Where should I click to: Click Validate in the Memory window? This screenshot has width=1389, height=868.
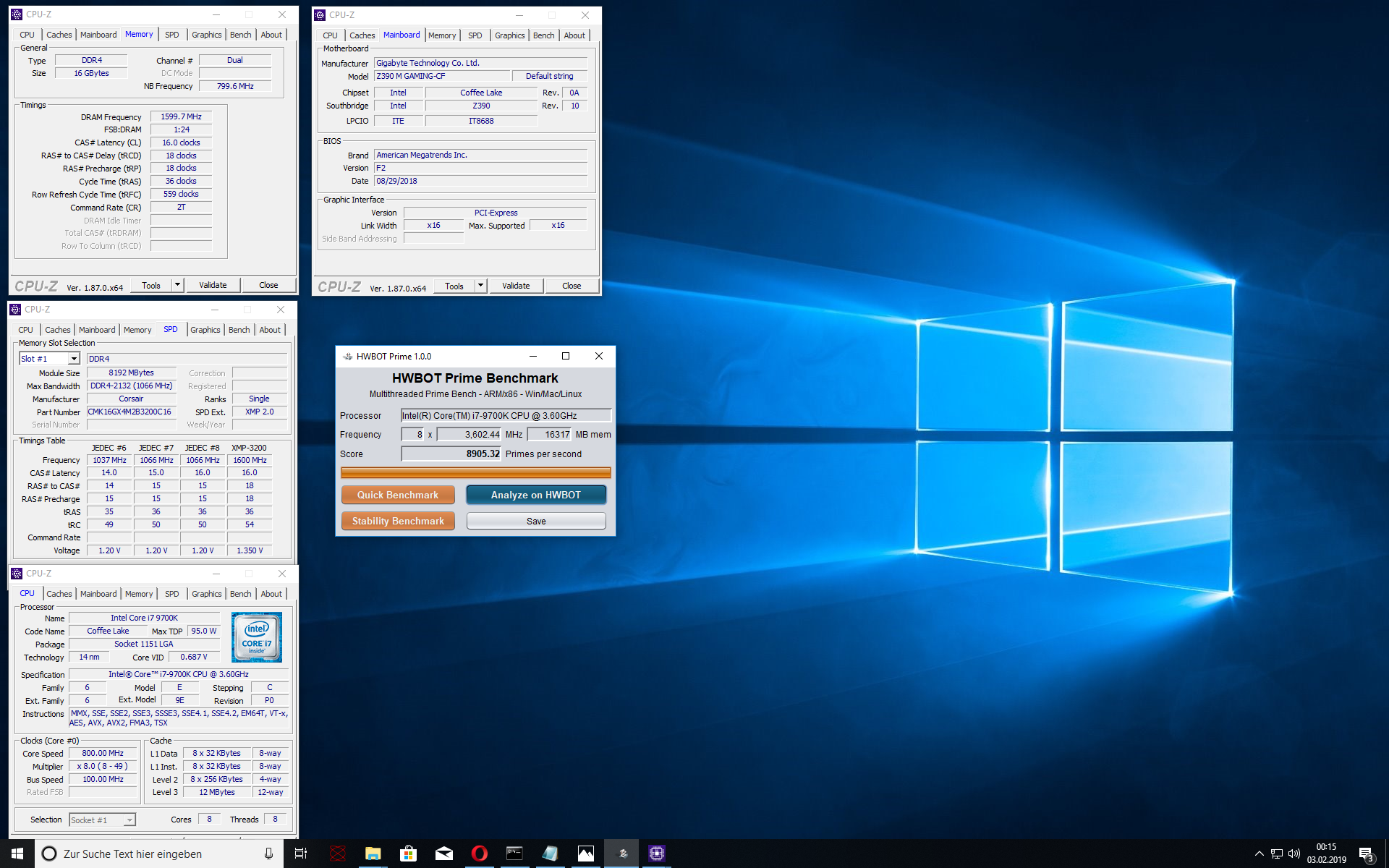pyautogui.click(x=213, y=285)
